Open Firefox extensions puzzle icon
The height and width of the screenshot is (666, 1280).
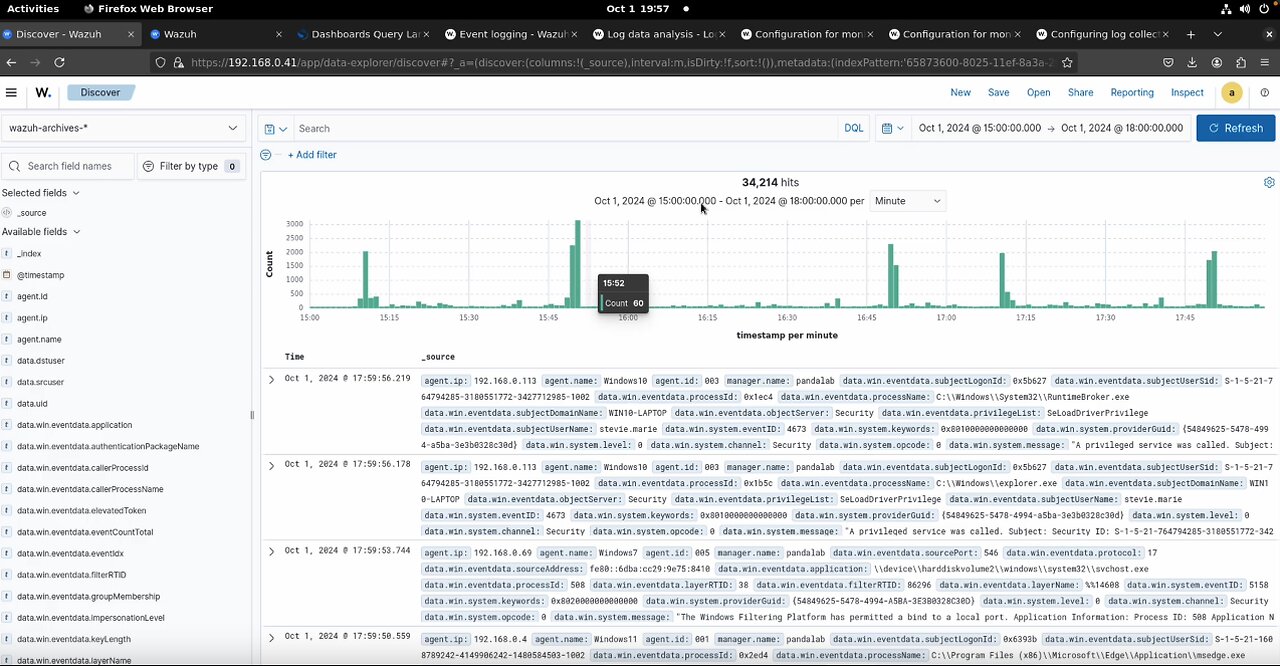coord(1242,62)
